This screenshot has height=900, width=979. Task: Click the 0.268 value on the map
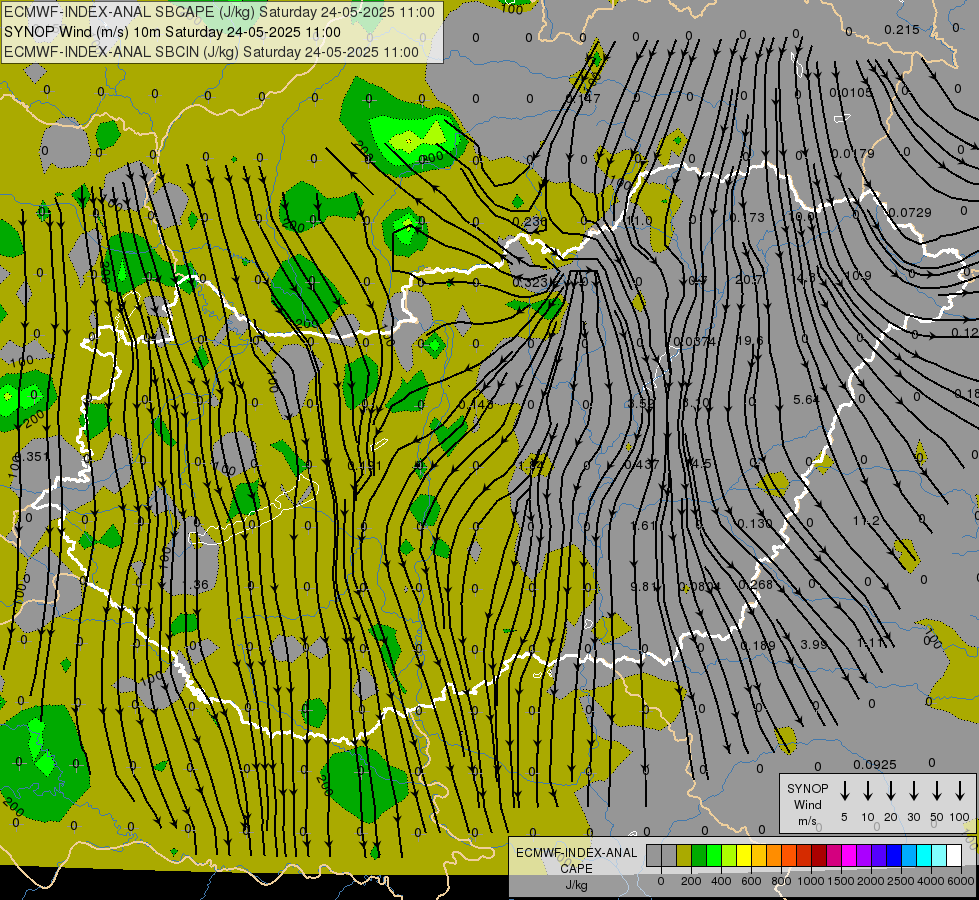pyautogui.click(x=755, y=585)
